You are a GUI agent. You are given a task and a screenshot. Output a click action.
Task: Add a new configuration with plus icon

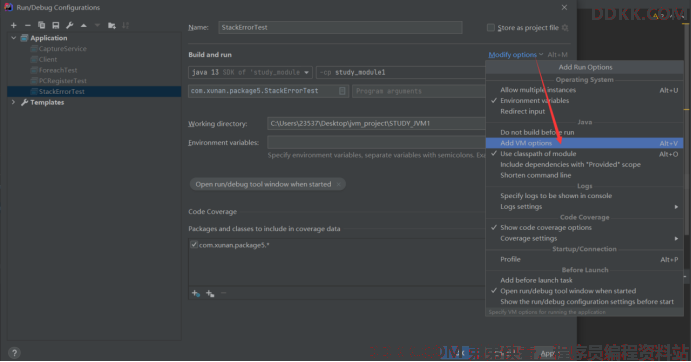pyautogui.click(x=14, y=26)
